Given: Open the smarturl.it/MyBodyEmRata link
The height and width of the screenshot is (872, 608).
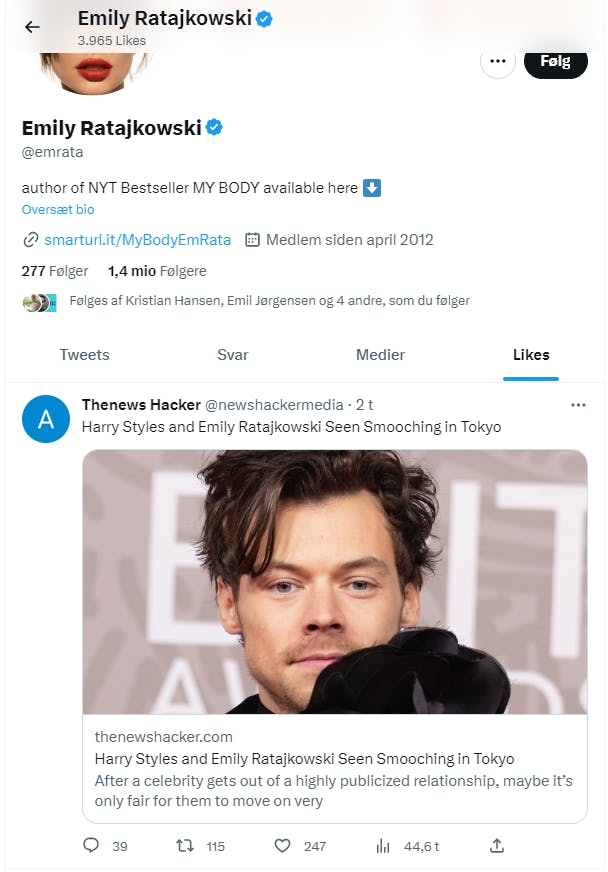Looking at the screenshot, I should tap(137, 240).
